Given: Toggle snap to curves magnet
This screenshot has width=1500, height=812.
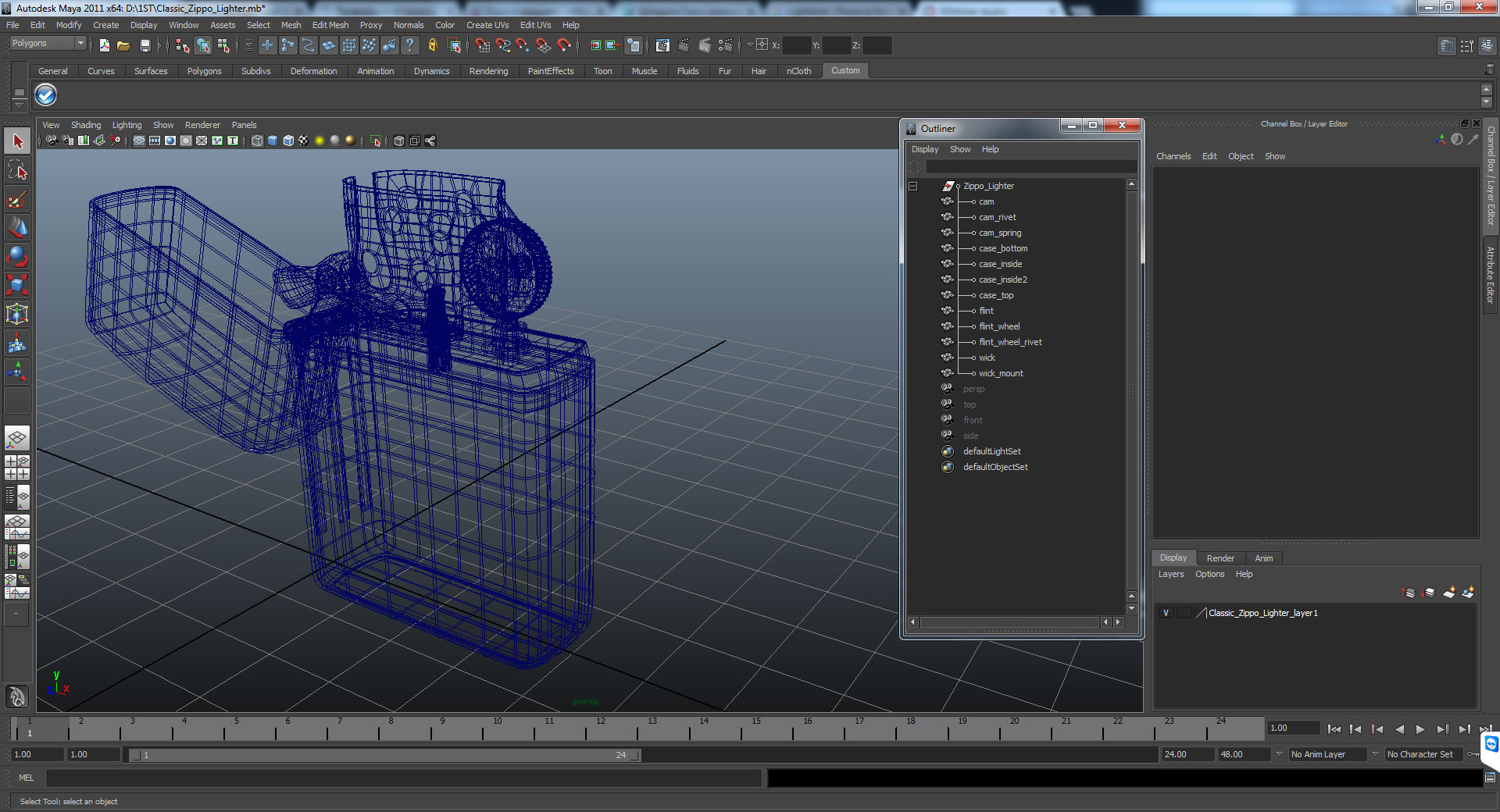Looking at the screenshot, I should click(x=503, y=45).
